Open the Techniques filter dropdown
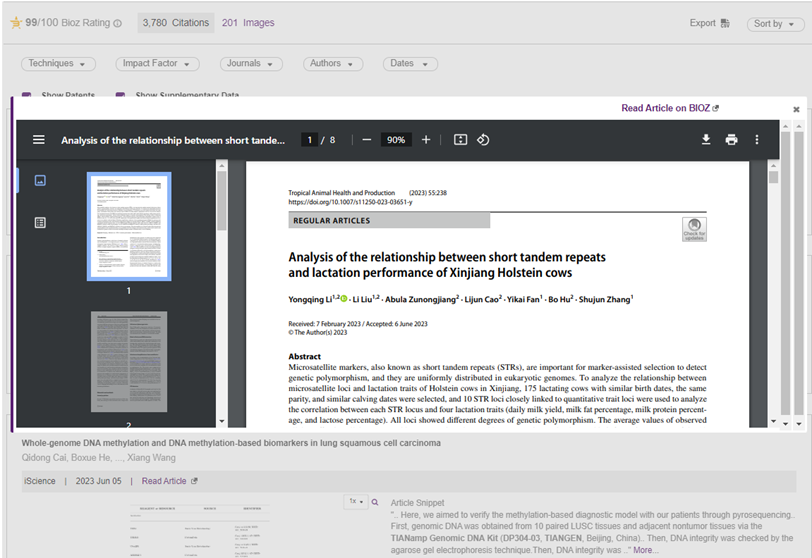The image size is (812, 558). pos(59,64)
